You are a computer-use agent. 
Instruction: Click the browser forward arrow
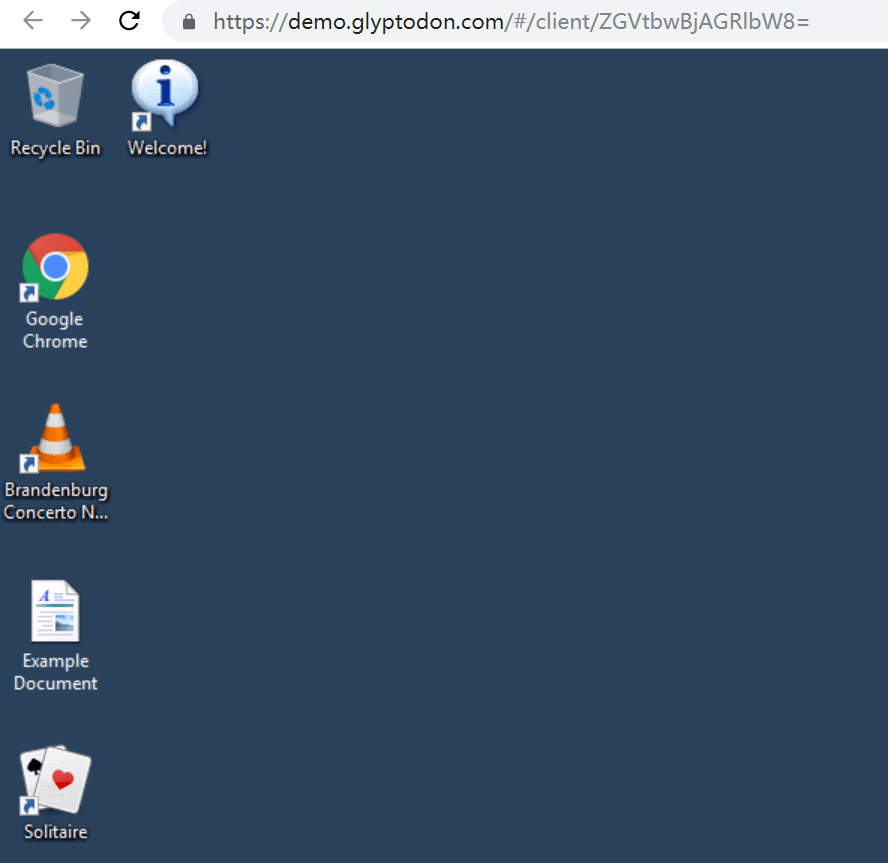(81, 21)
